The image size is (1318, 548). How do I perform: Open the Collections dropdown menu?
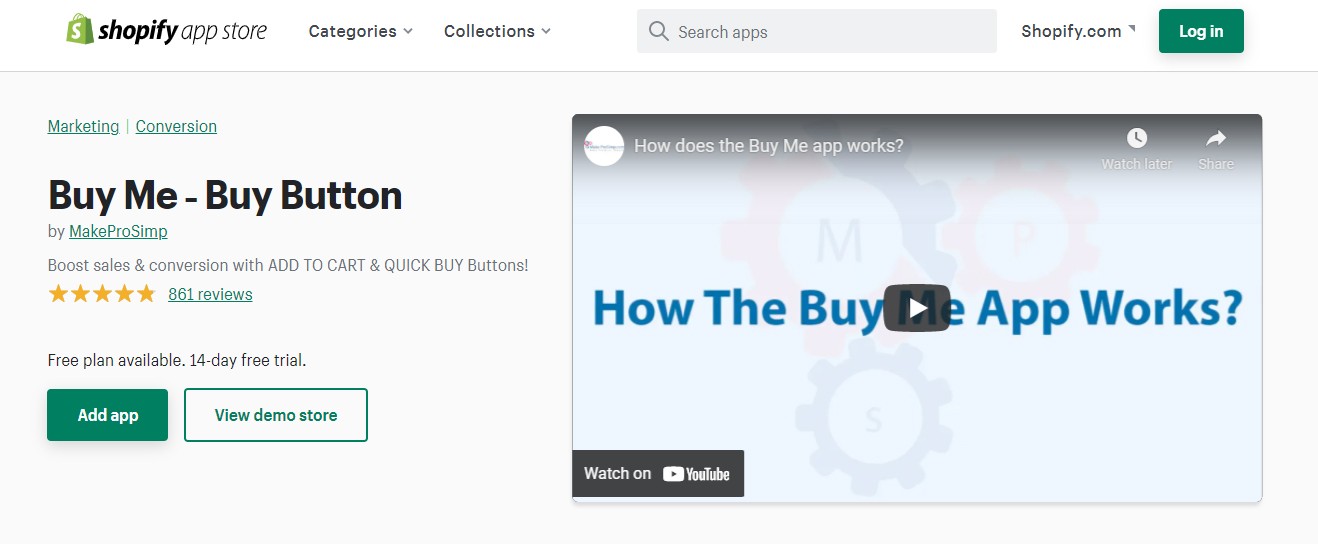point(497,31)
